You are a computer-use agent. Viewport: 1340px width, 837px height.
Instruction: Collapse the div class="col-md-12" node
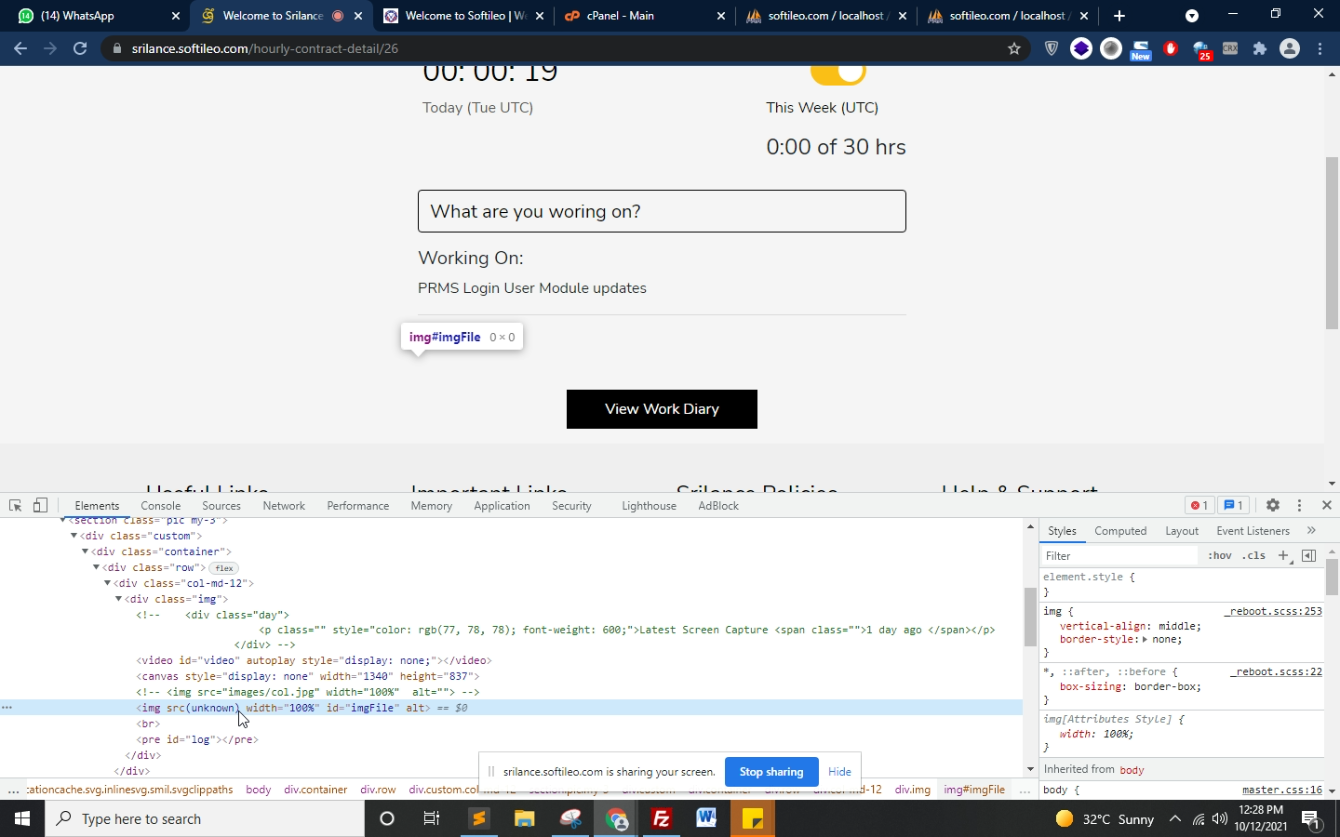click(107, 583)
